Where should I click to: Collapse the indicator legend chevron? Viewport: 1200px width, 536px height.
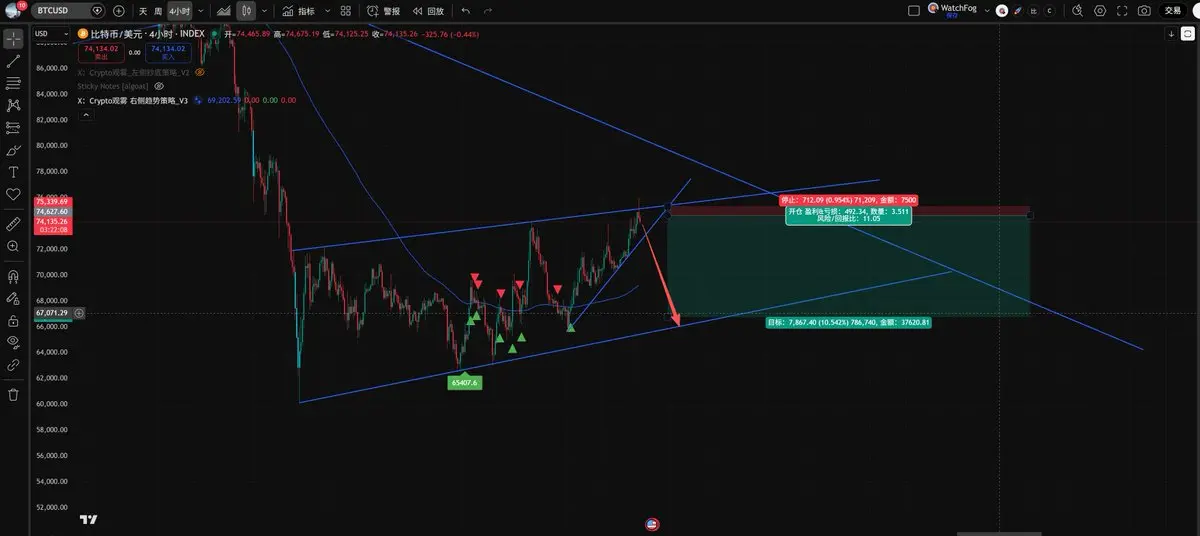84,115
